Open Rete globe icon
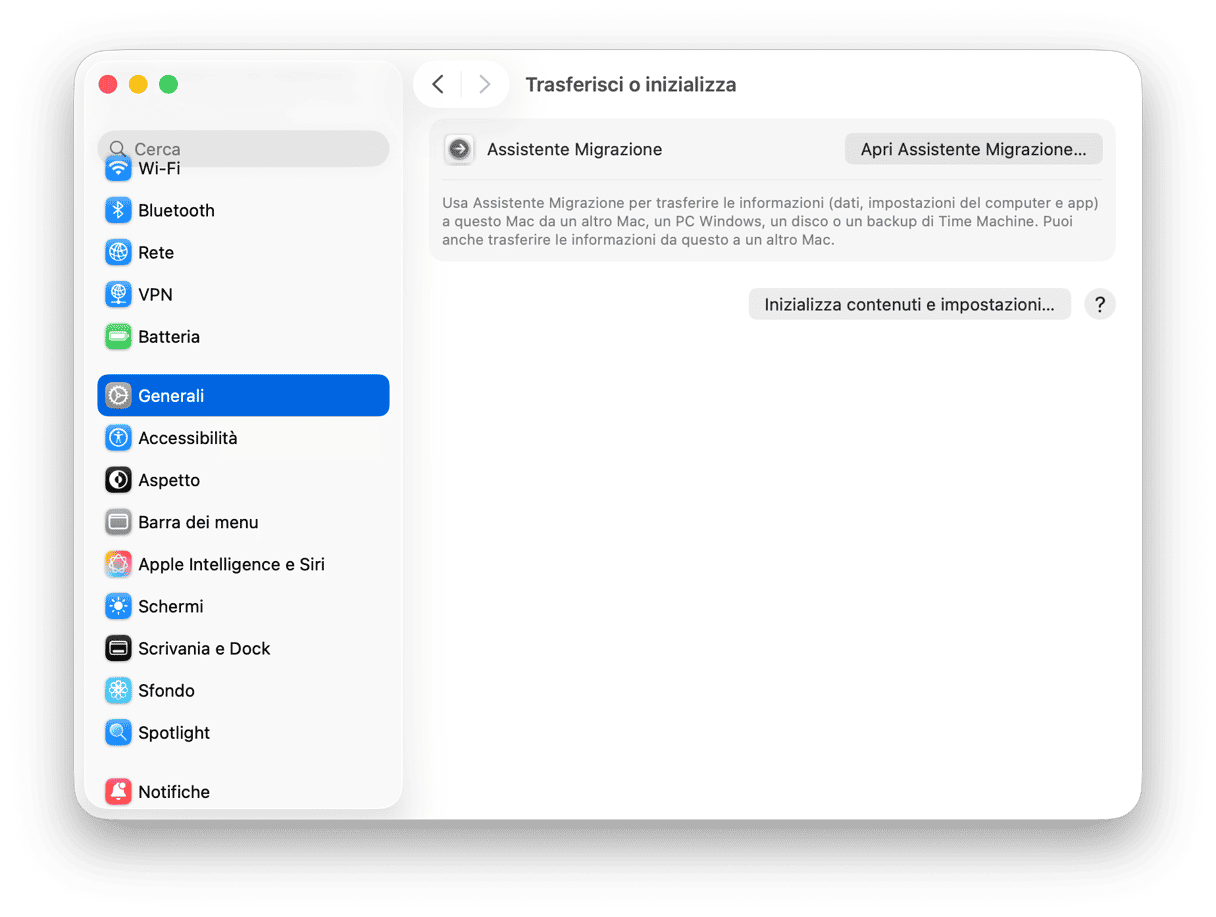 click(118, 252)
